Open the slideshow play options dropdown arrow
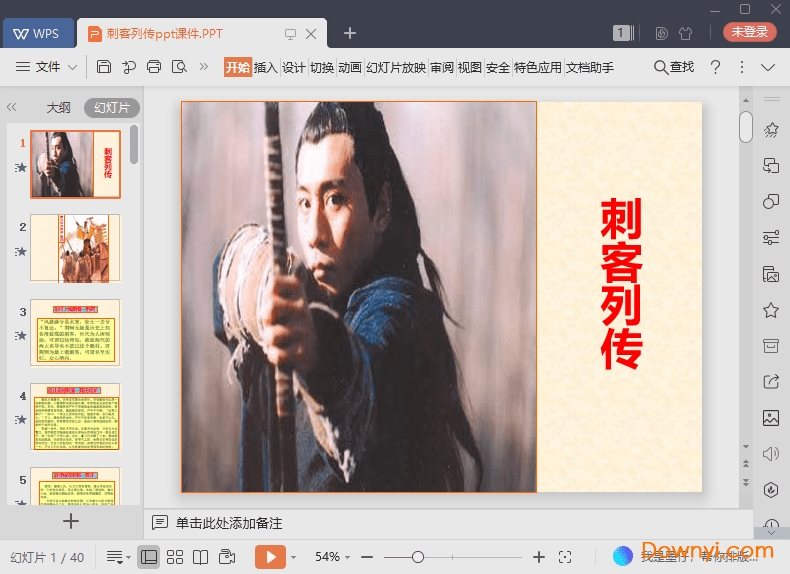Screen dimensions: 790x574 pos(293,557)
